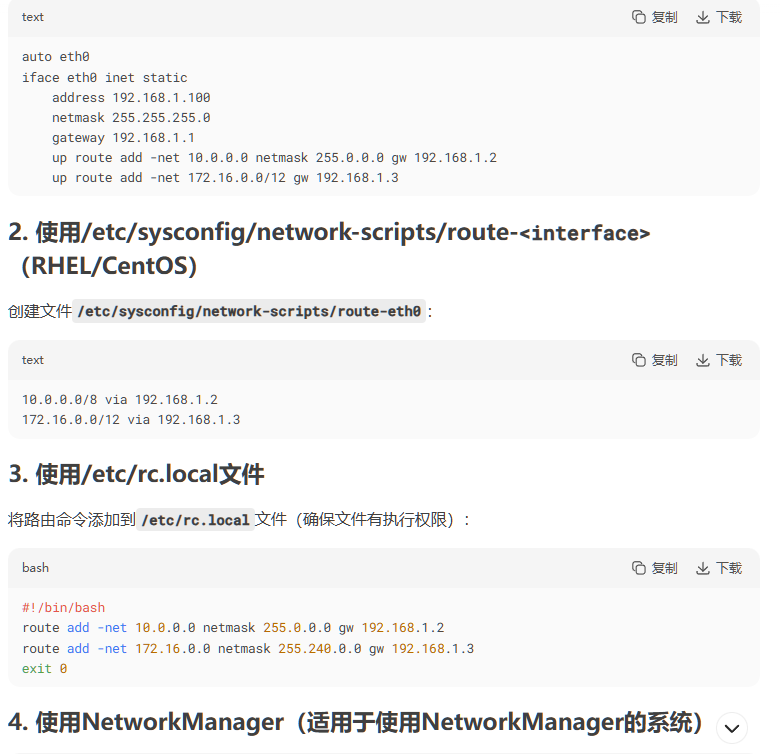Click the scroll-down chevron button
The height and width of the screenshot is (754, 780).
pos(731,729)
